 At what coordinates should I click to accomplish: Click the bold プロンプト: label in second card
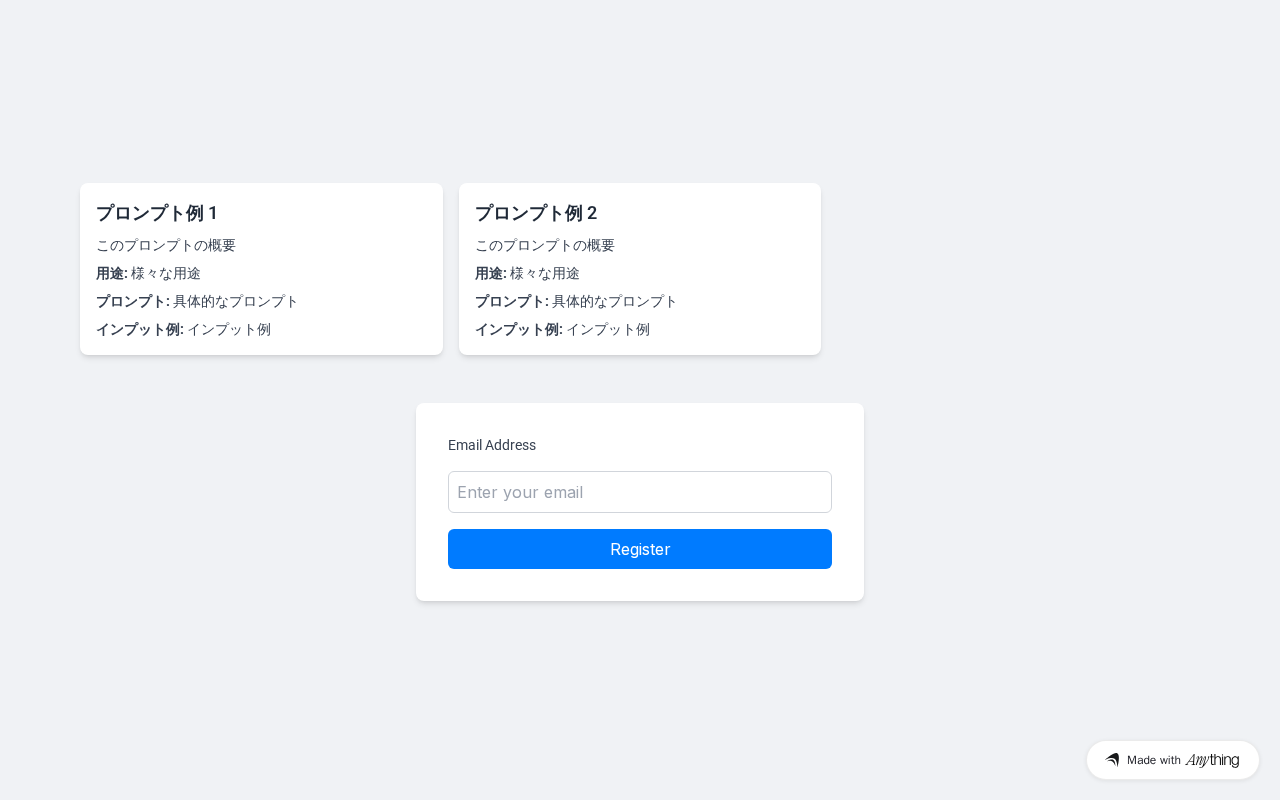(511, 301)
